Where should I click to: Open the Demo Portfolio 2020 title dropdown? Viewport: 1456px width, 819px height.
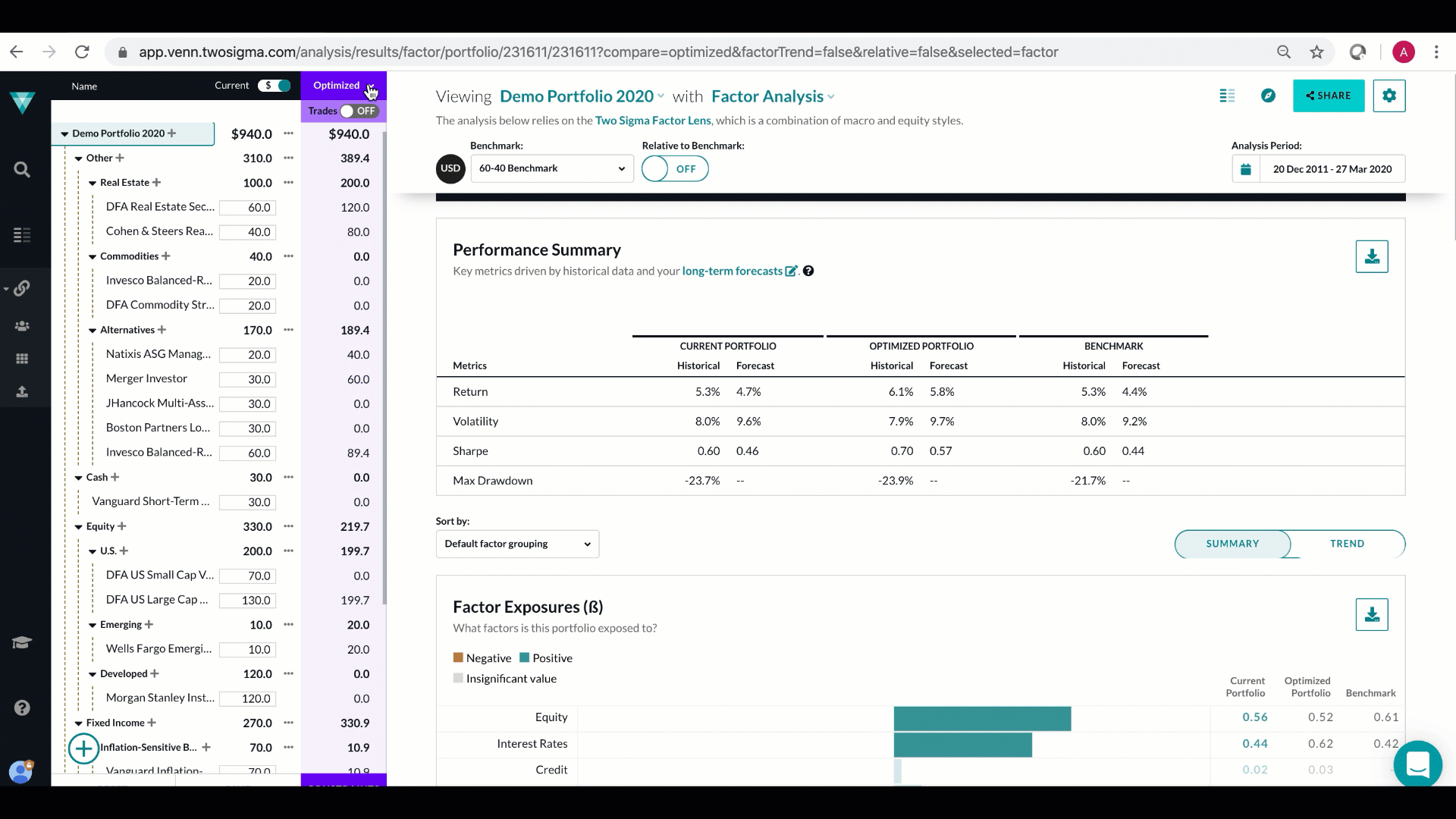point(582,96)
